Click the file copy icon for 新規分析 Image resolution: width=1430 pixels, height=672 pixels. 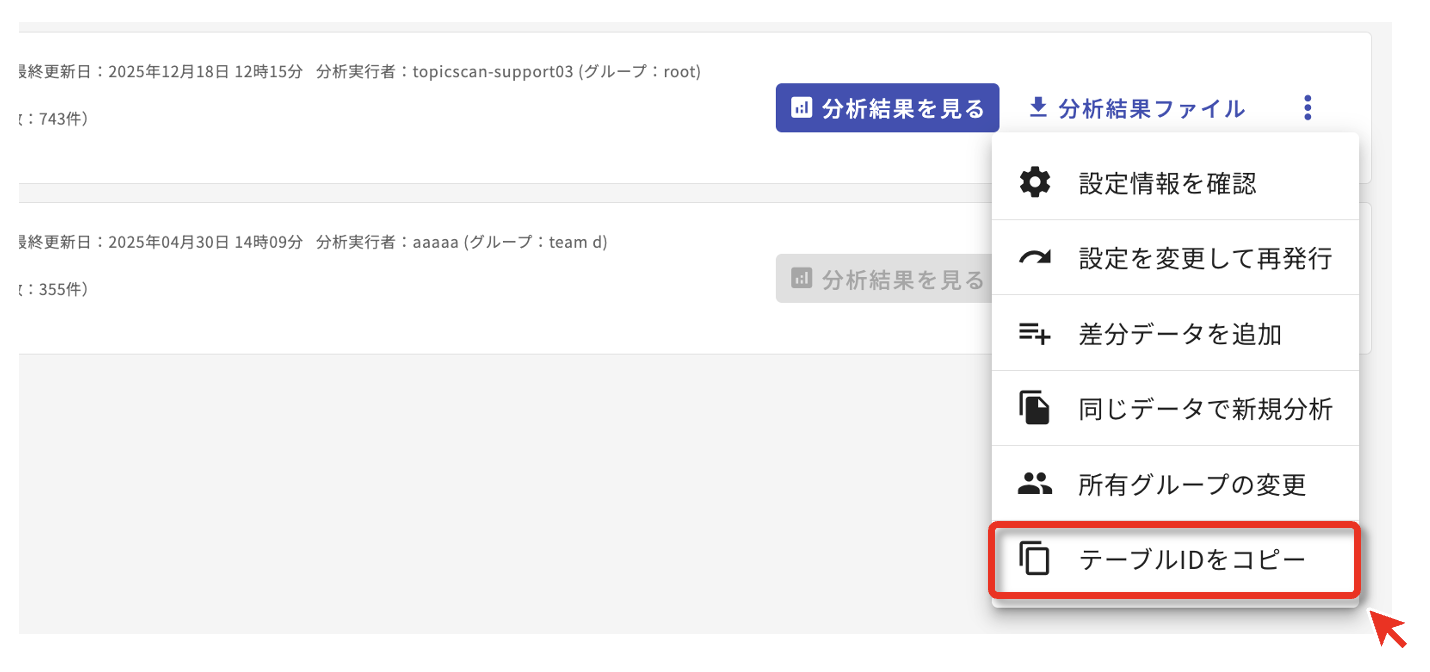1035,408
